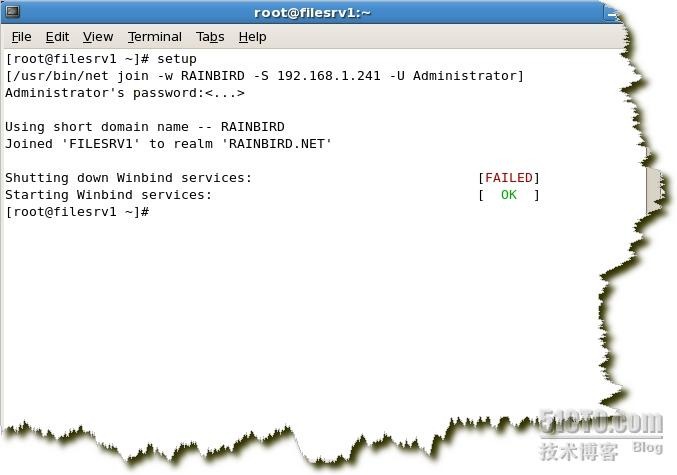This screenshot has height=475, width=677.
Task: Open the Terminal menu
Action: [x=155, y=37]
